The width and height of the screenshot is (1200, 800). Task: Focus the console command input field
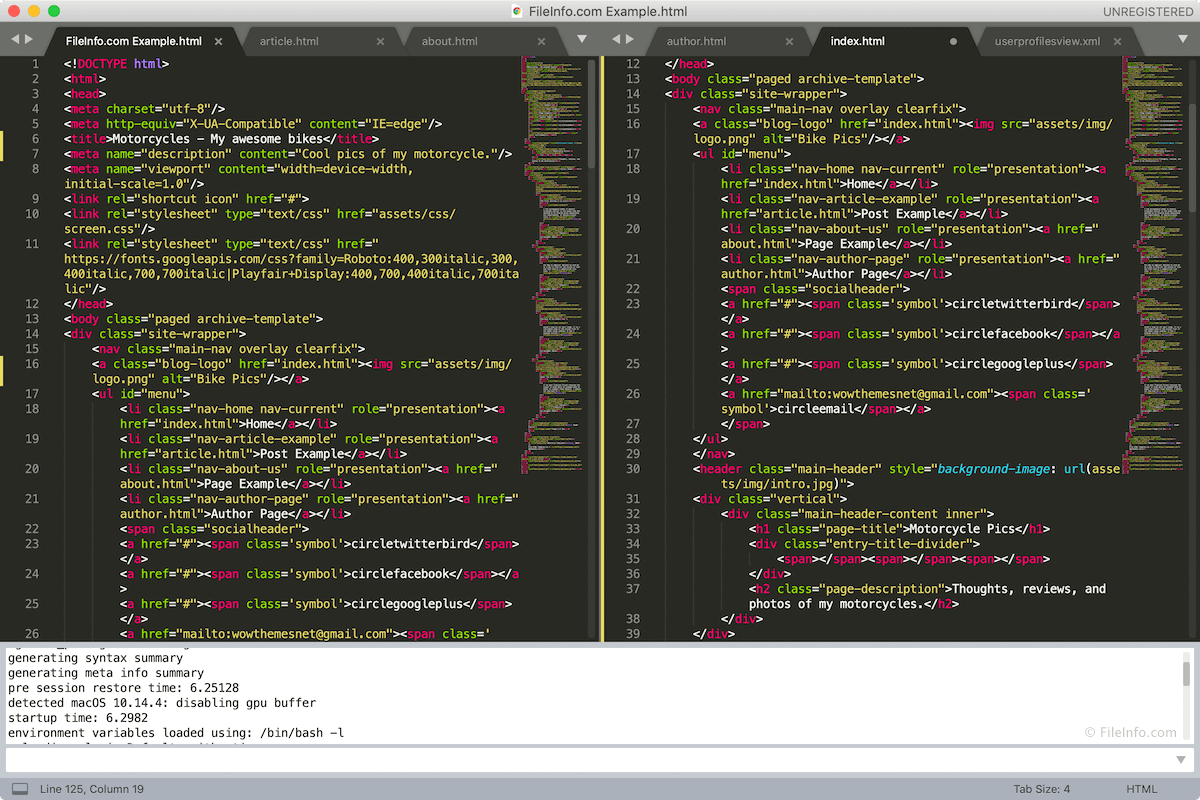[590, 761]
